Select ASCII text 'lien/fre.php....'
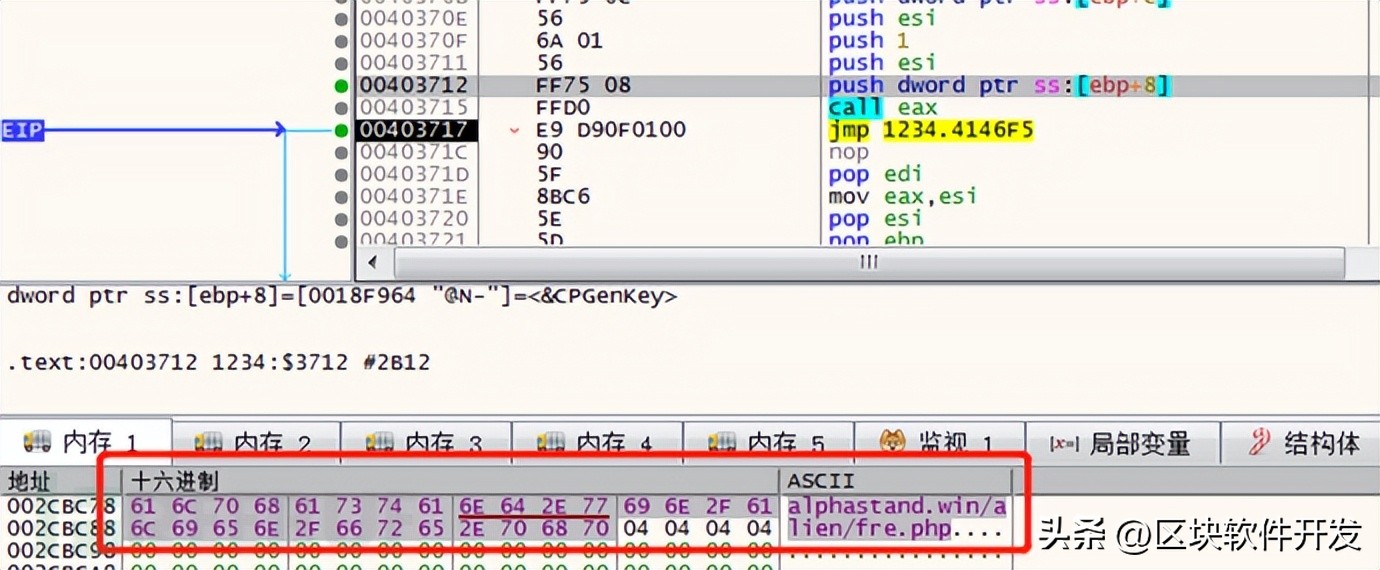Image resolution: width=1380 pixels, height=570 pixels. point(895,527)
